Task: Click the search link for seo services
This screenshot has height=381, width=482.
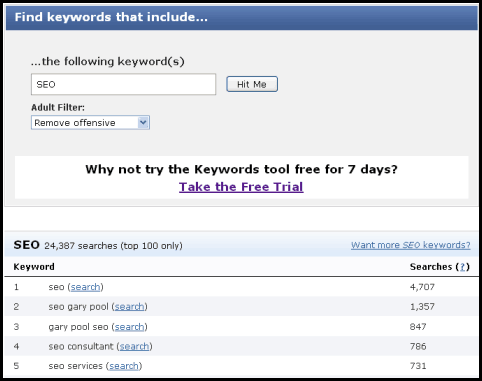Action: coord(124,366)
